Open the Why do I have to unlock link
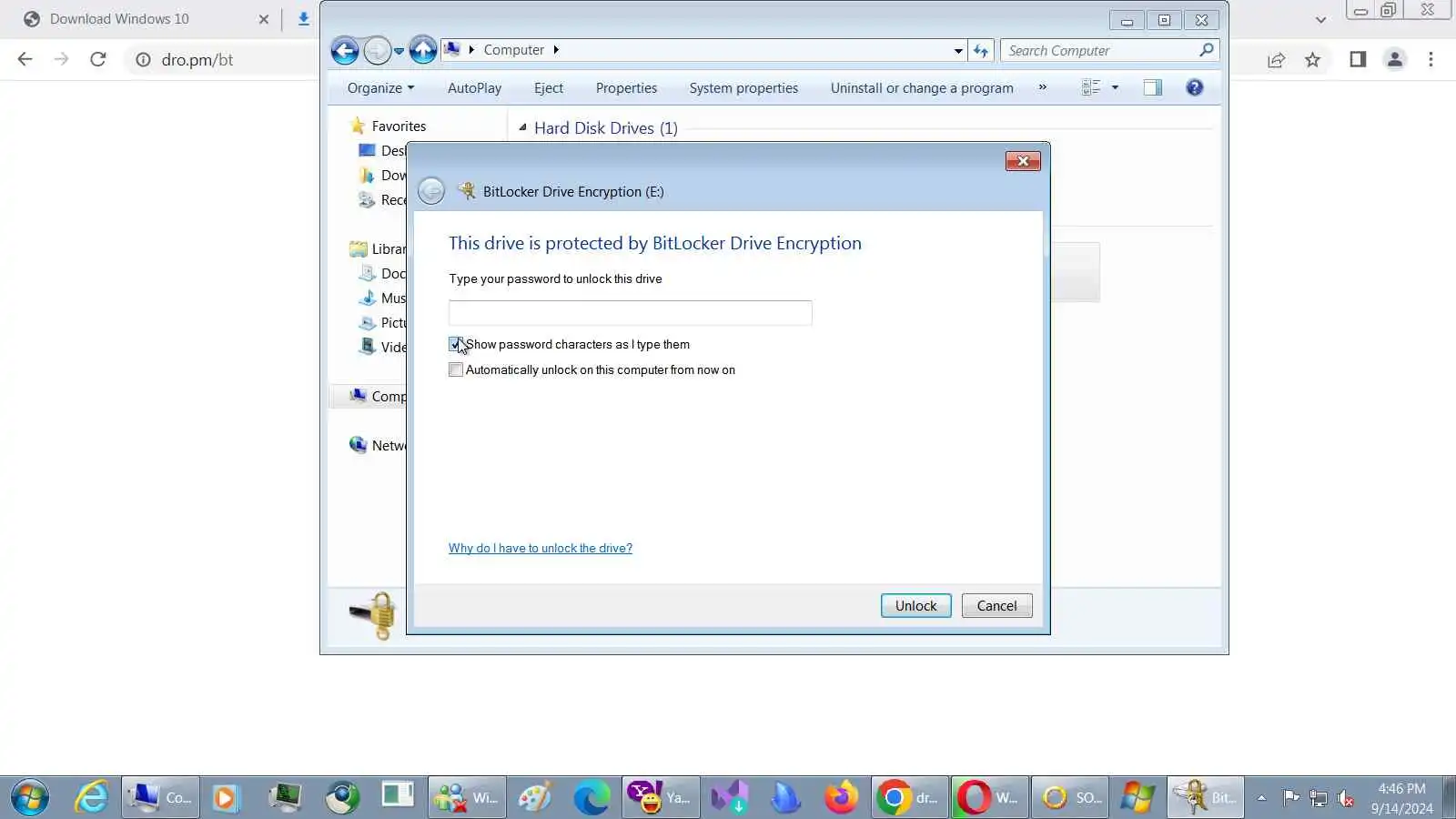1456x819 pixels. pyautogui.click(x=541, y=548)
